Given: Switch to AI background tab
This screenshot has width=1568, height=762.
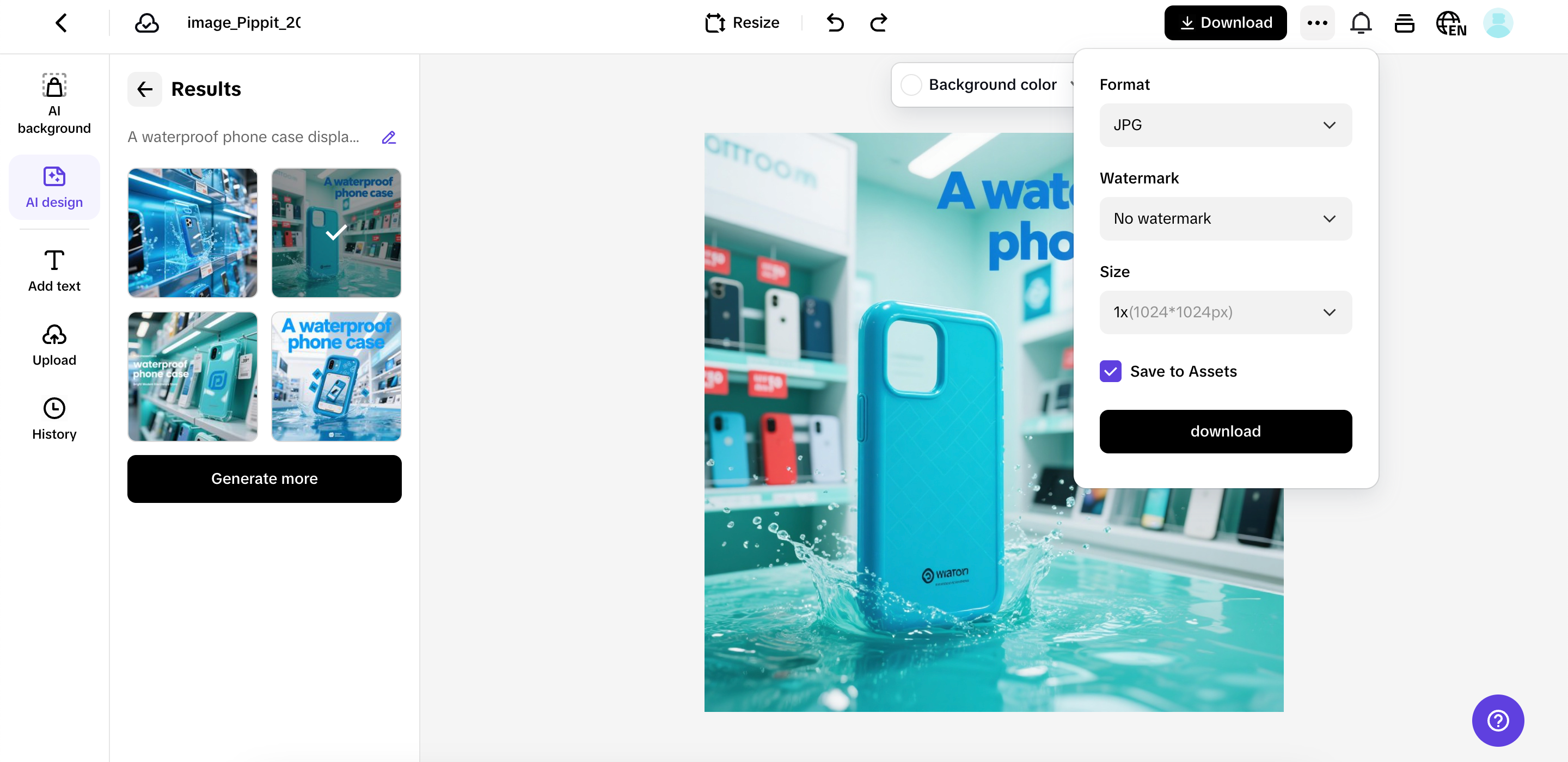Looking at the screenshot, I should pos(54,102).
